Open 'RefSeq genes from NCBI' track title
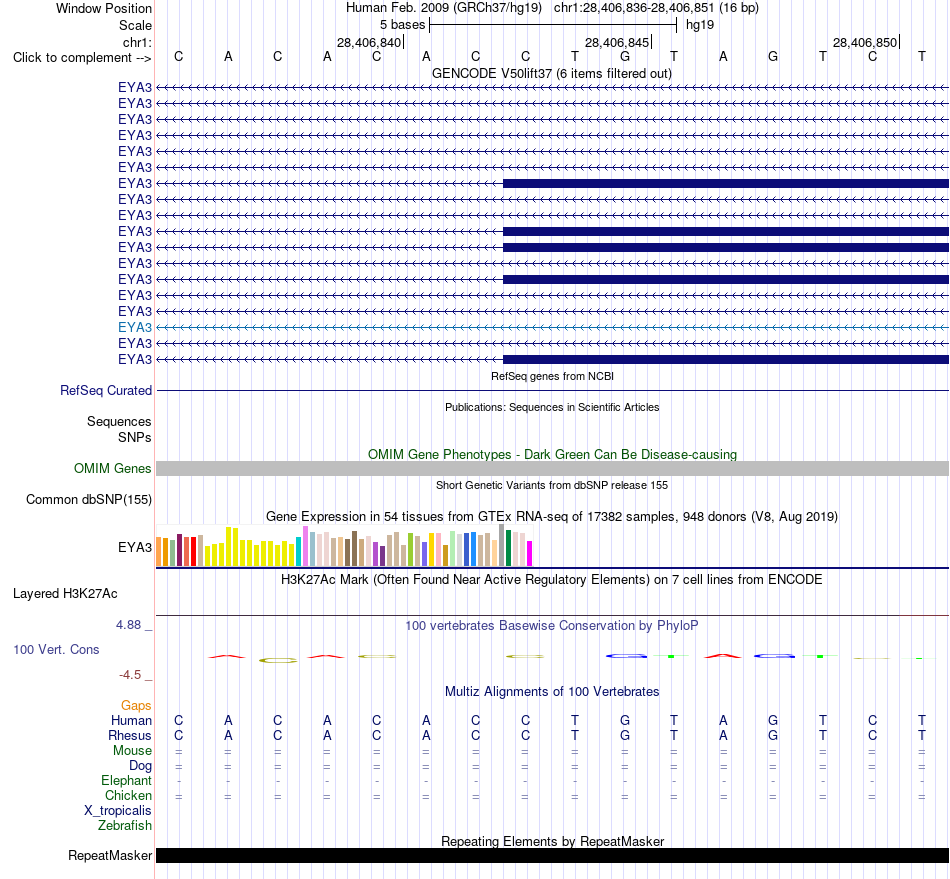The image size is (950, 879). (x=552, y=376)
